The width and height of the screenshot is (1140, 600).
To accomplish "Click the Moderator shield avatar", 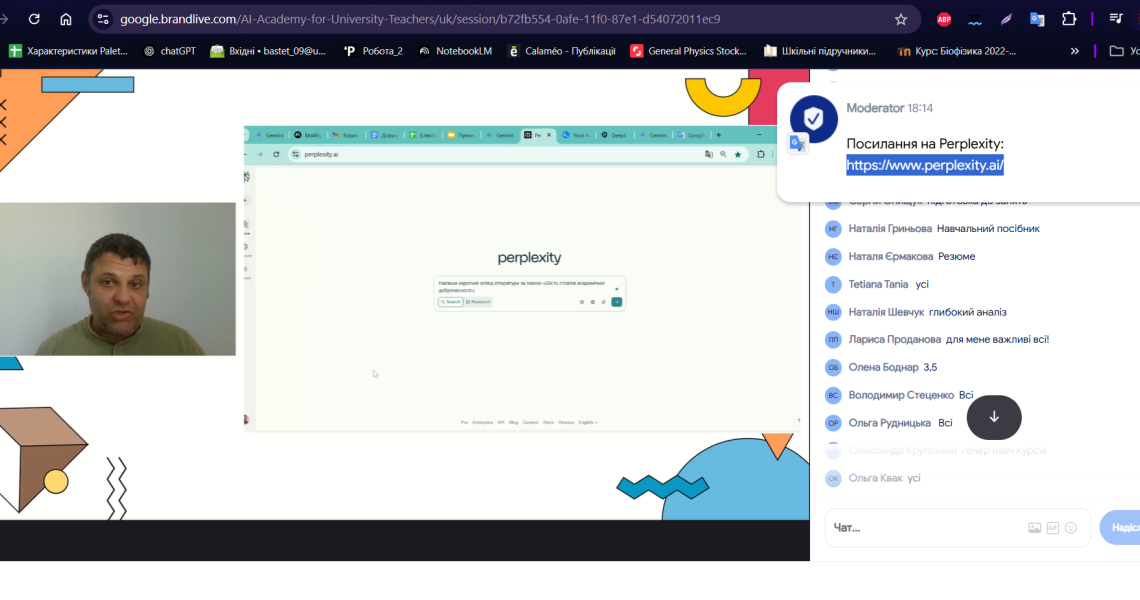I will click(x=814, y=119).
